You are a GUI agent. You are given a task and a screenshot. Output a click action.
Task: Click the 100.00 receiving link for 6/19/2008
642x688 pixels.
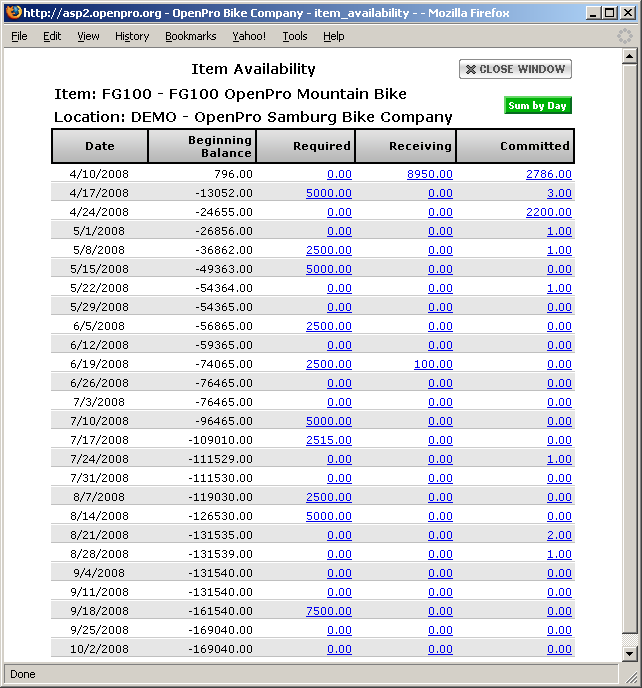click(433, 364)
